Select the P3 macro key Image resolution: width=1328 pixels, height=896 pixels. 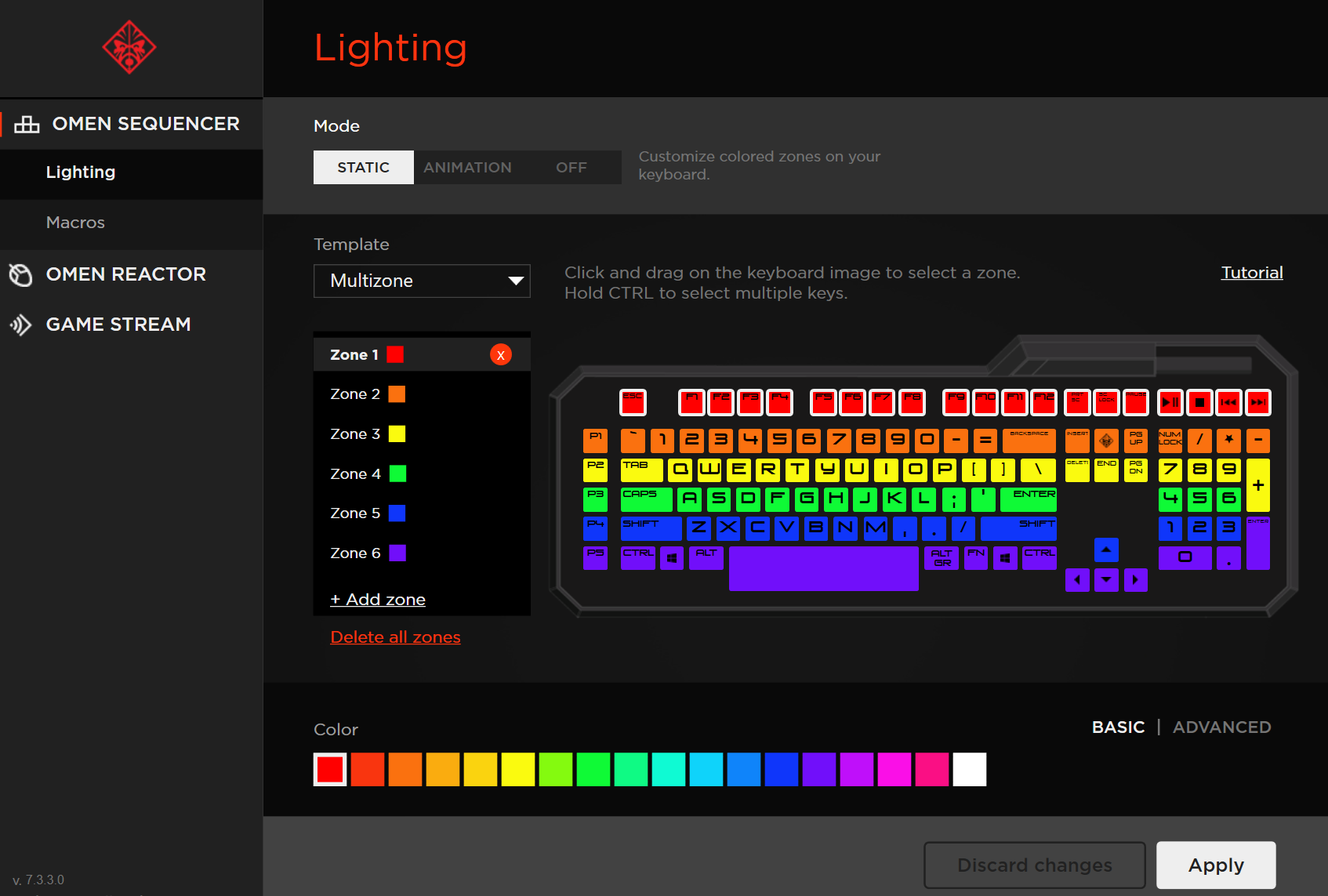click(x=596, y=499)
